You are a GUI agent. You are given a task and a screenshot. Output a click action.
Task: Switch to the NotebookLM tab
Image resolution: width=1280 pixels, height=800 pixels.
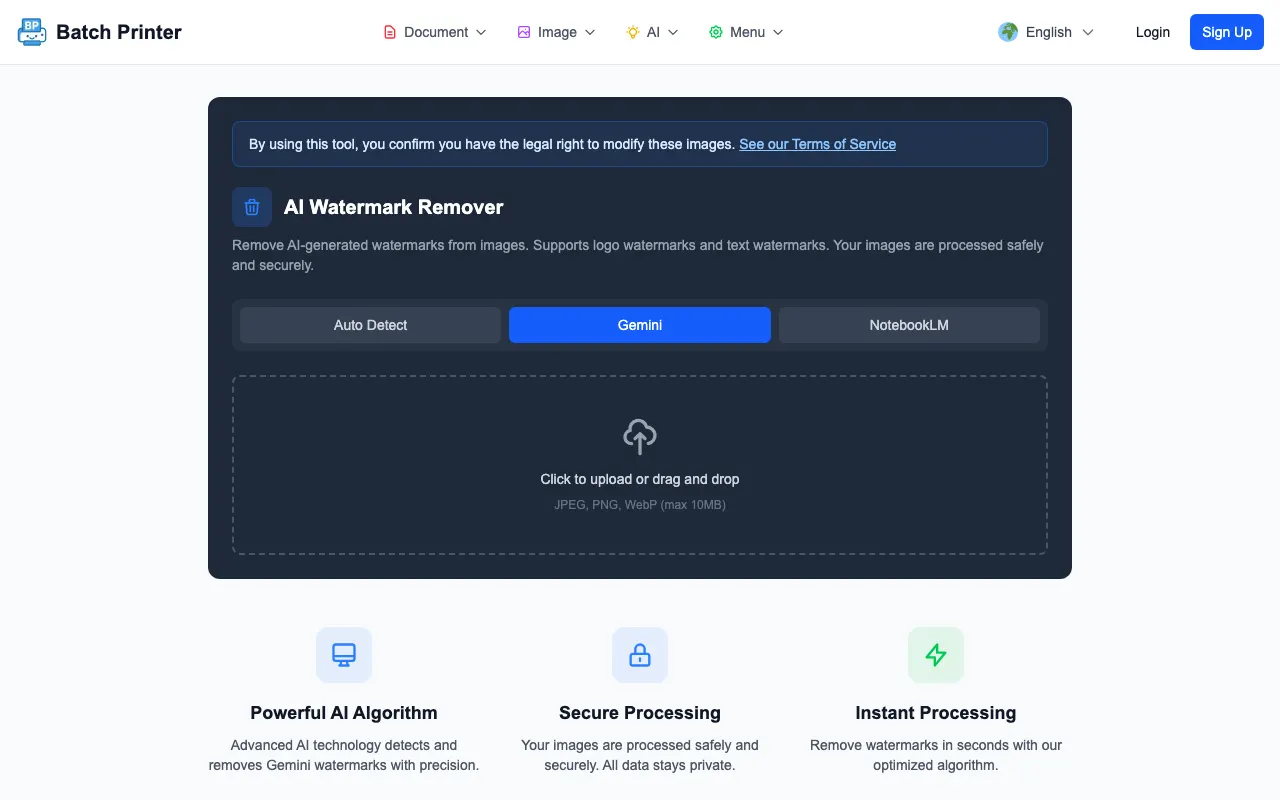tap(909, 325)
